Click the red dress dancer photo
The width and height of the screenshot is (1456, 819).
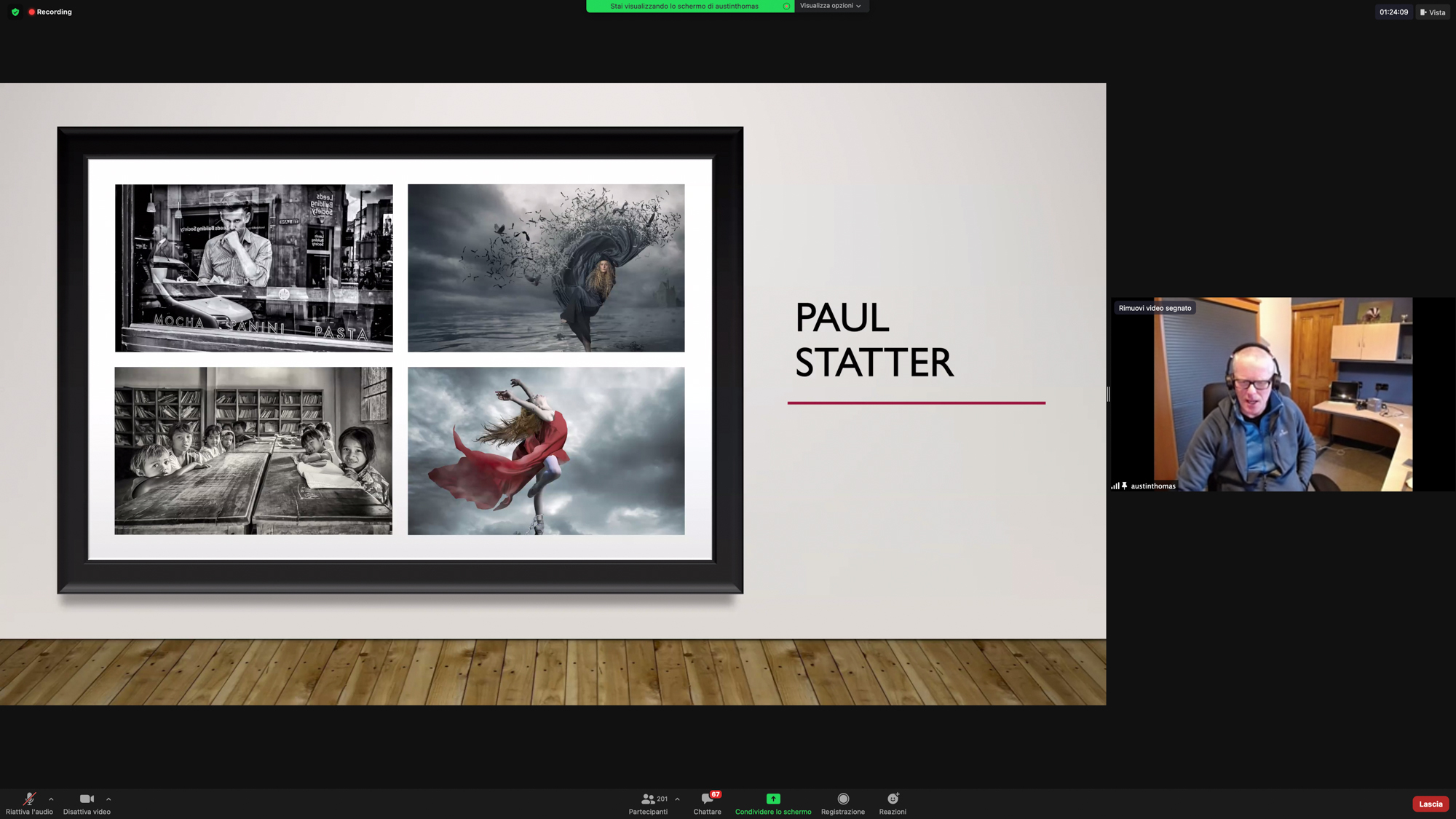click(545, 451)
